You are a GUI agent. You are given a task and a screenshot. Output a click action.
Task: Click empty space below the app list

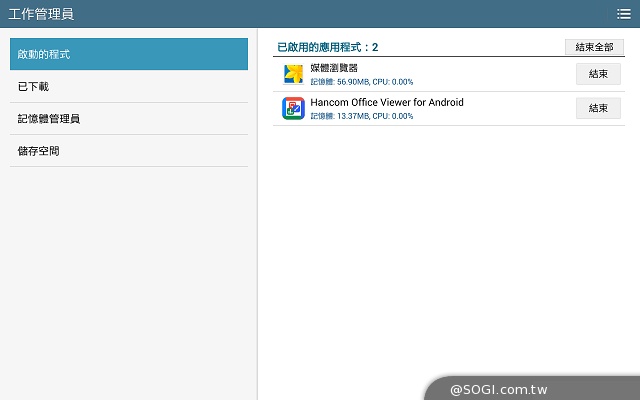[448, 250]
